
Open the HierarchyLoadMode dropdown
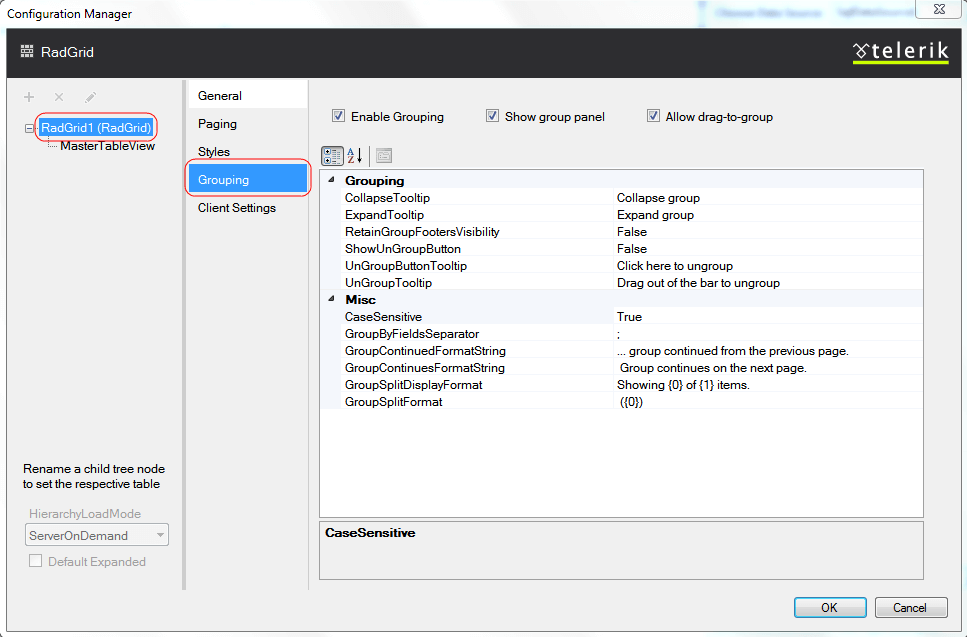click(x=158, y=534)
